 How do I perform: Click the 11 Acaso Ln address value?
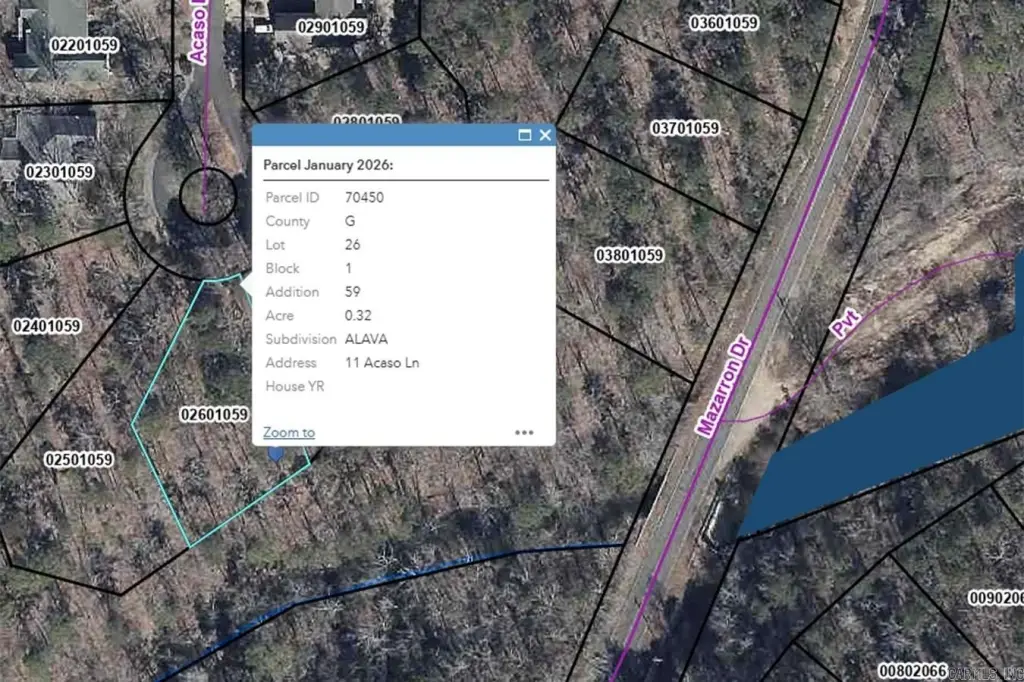[x=382, y=362]
